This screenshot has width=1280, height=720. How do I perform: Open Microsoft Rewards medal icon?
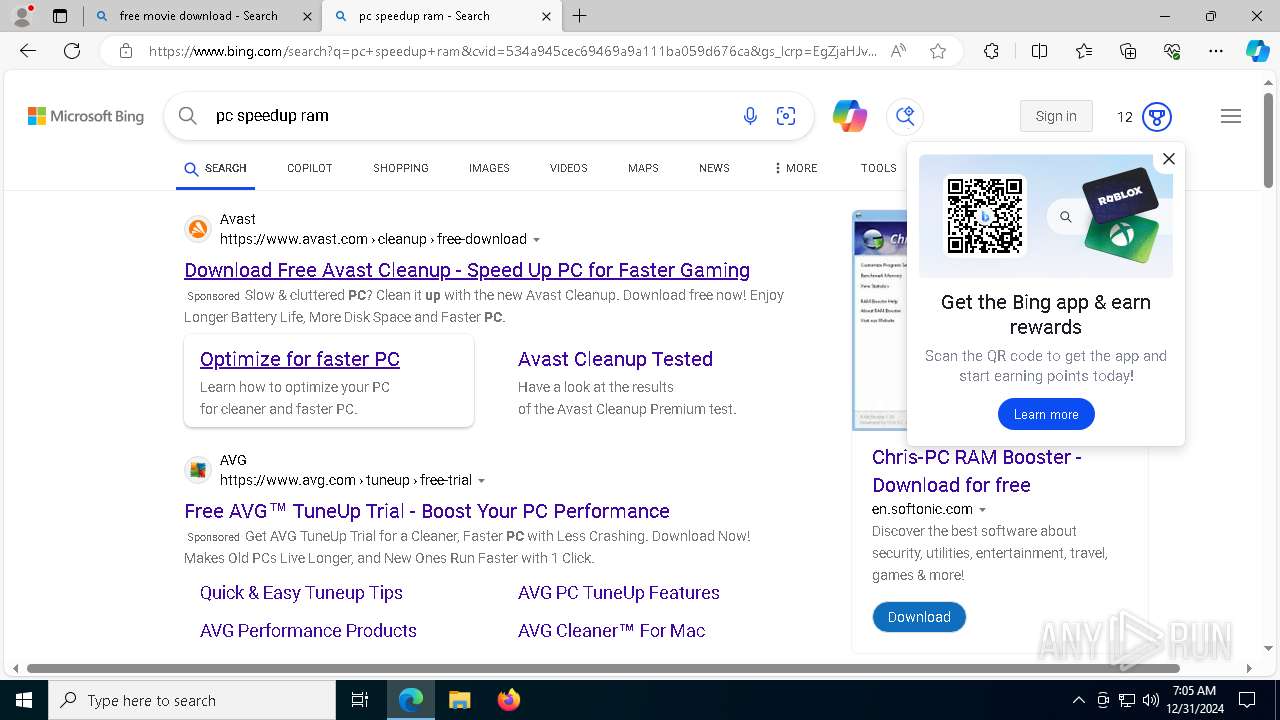coord(1157,117)
